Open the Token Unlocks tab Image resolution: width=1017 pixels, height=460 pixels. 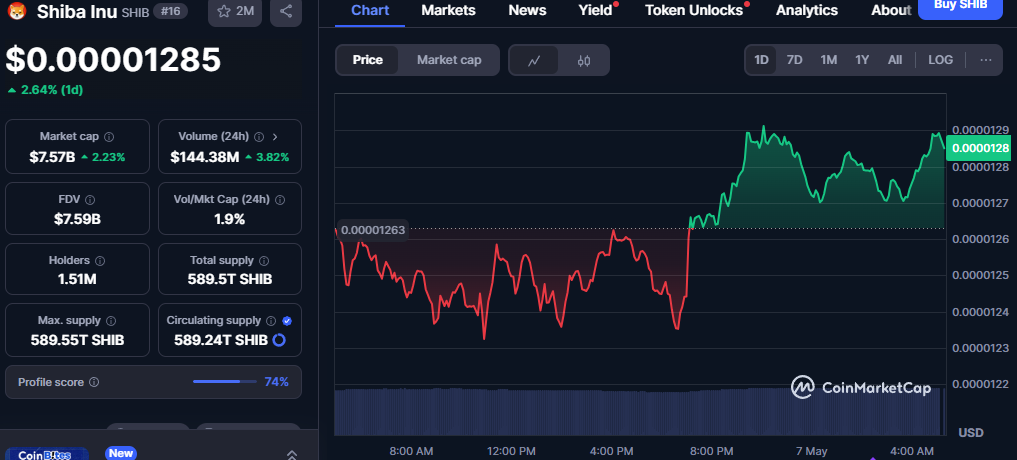point(694,10)
